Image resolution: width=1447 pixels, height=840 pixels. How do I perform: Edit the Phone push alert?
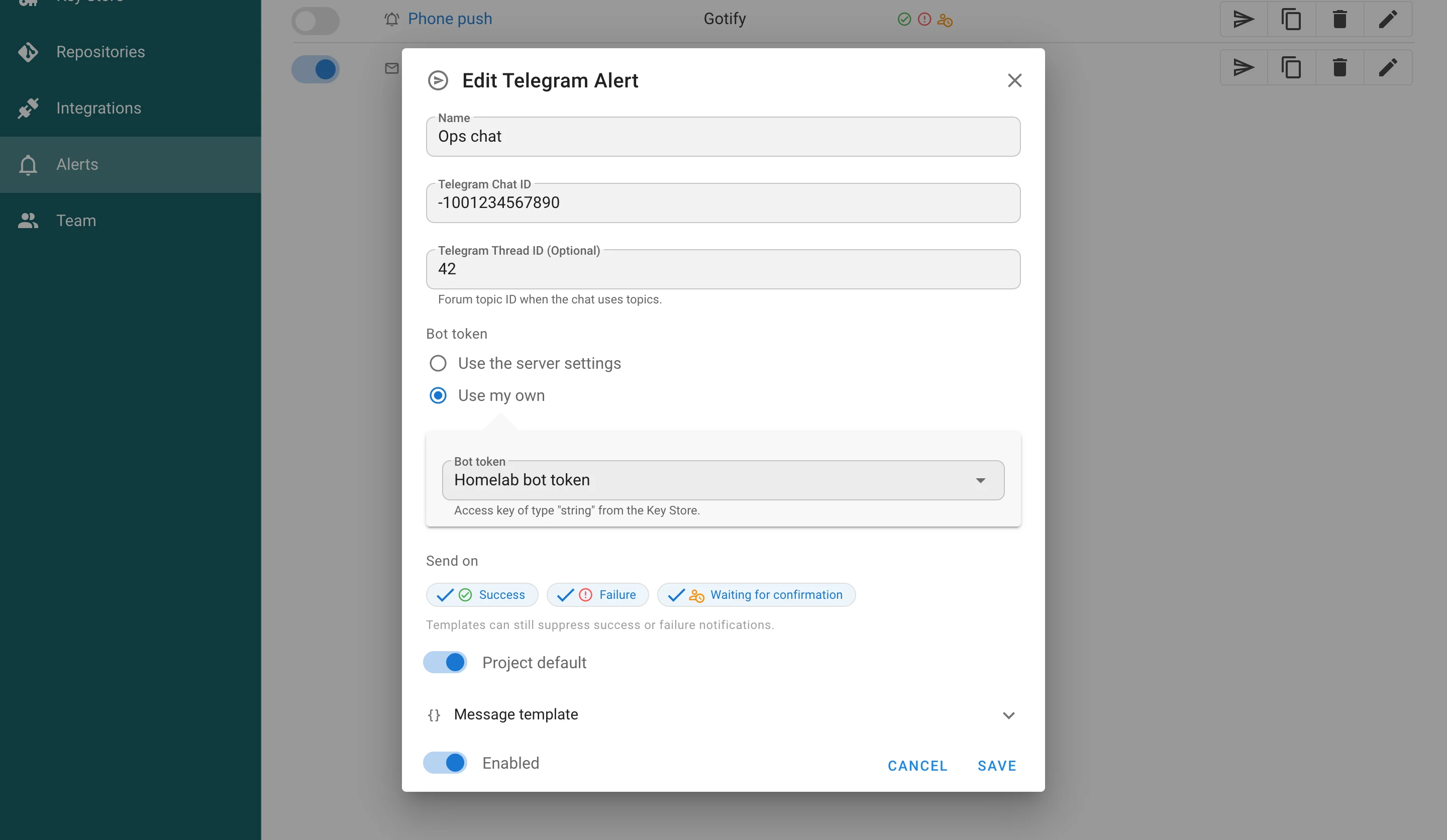1388,20
